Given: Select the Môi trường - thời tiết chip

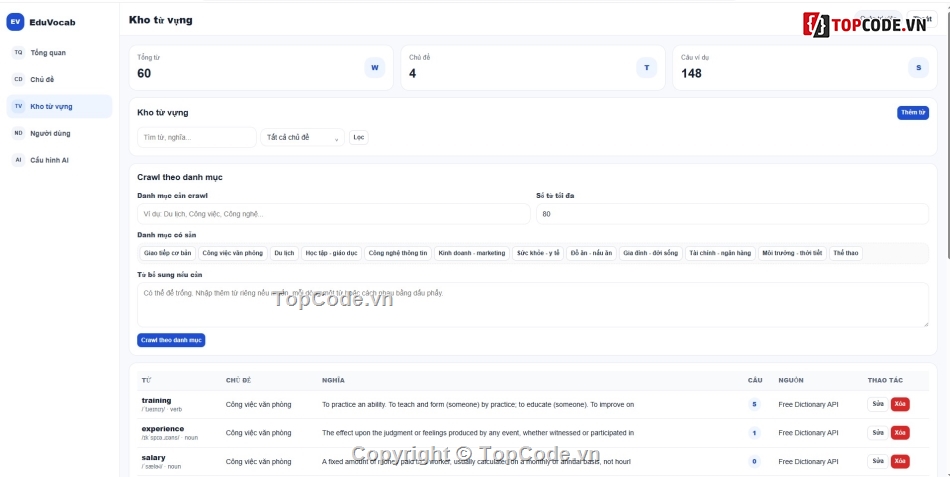Looking at the screenshot, I should point(792,253).
